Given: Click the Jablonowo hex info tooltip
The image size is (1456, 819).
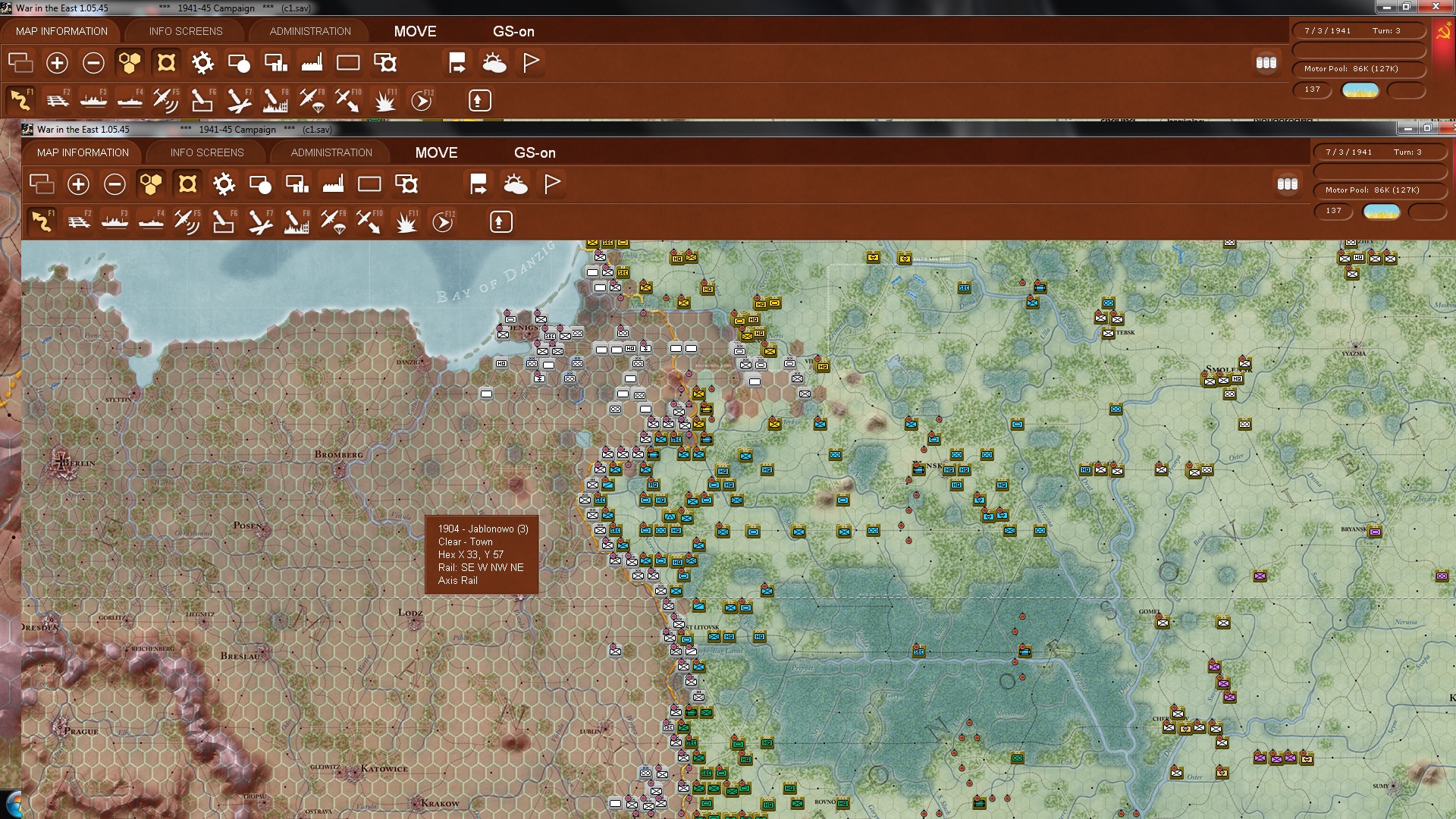Looking at the screenshot, I should point(482,554).
